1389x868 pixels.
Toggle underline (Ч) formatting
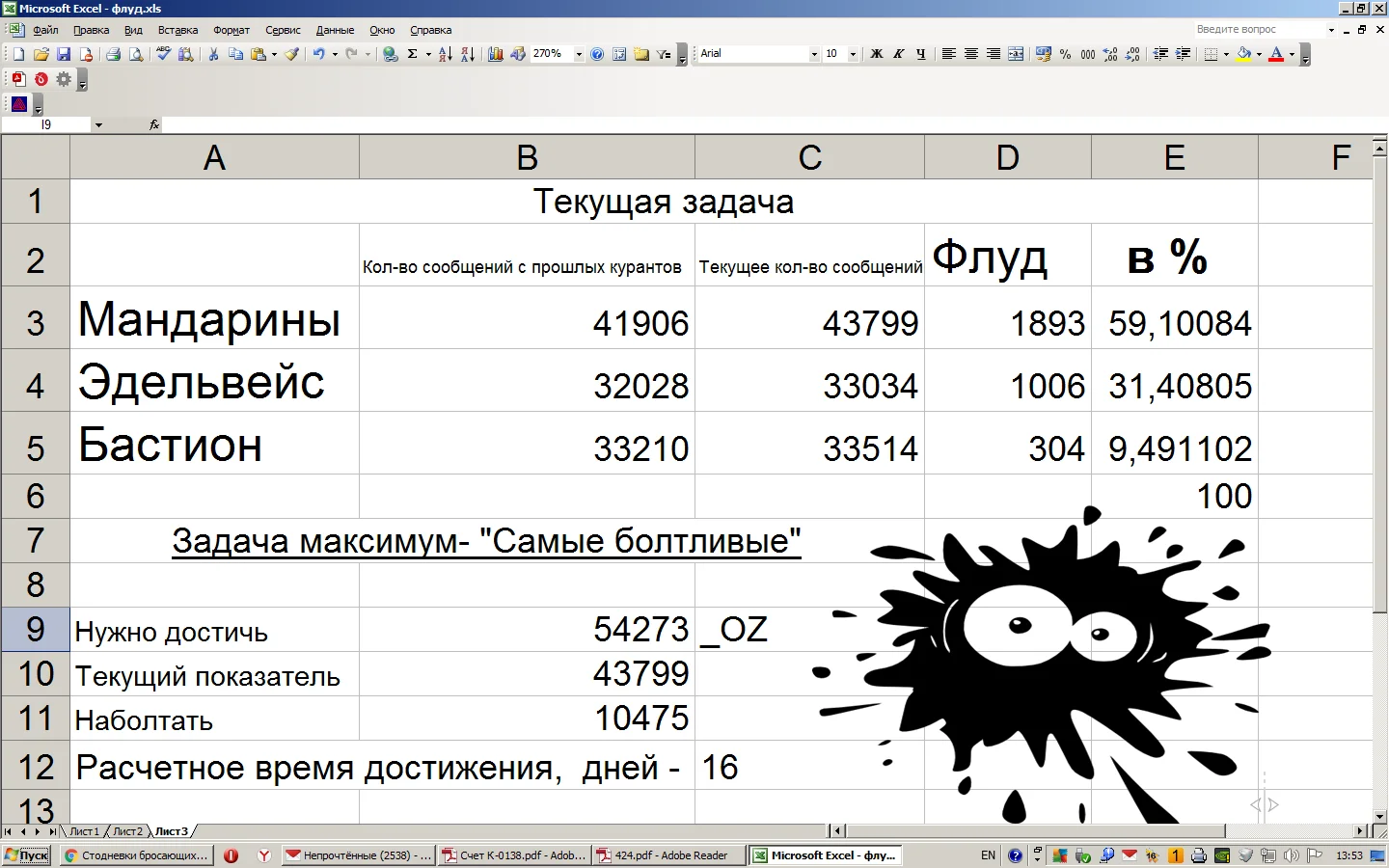920,54
